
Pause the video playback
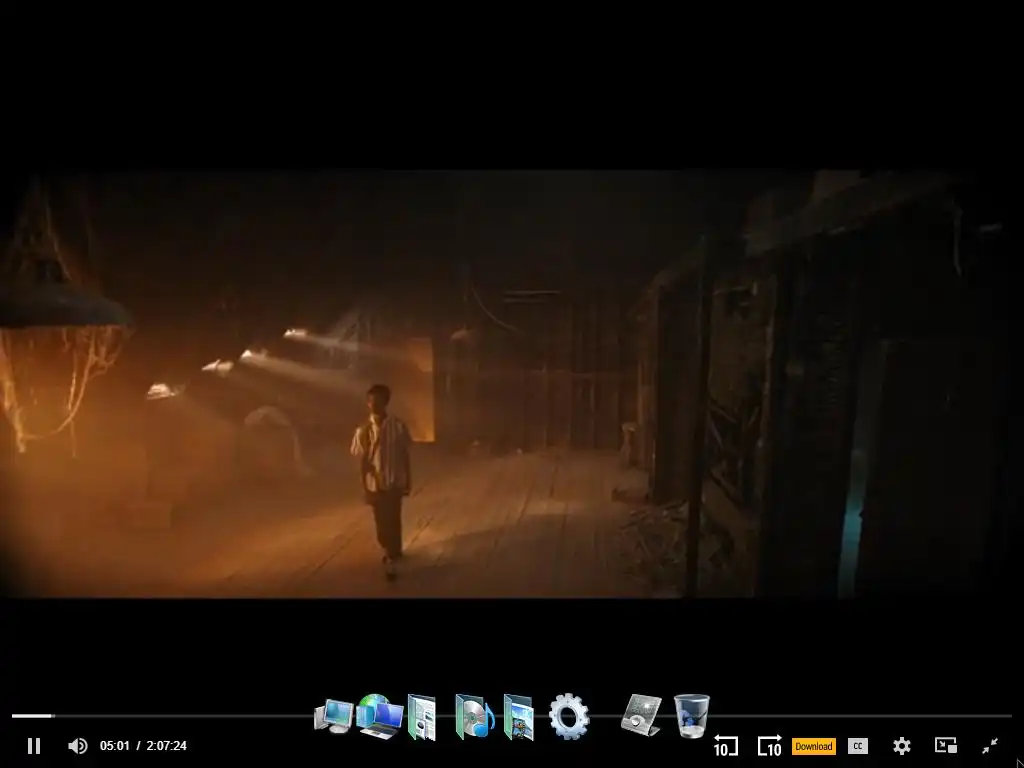pyautogui.click(x=34, y=746)
